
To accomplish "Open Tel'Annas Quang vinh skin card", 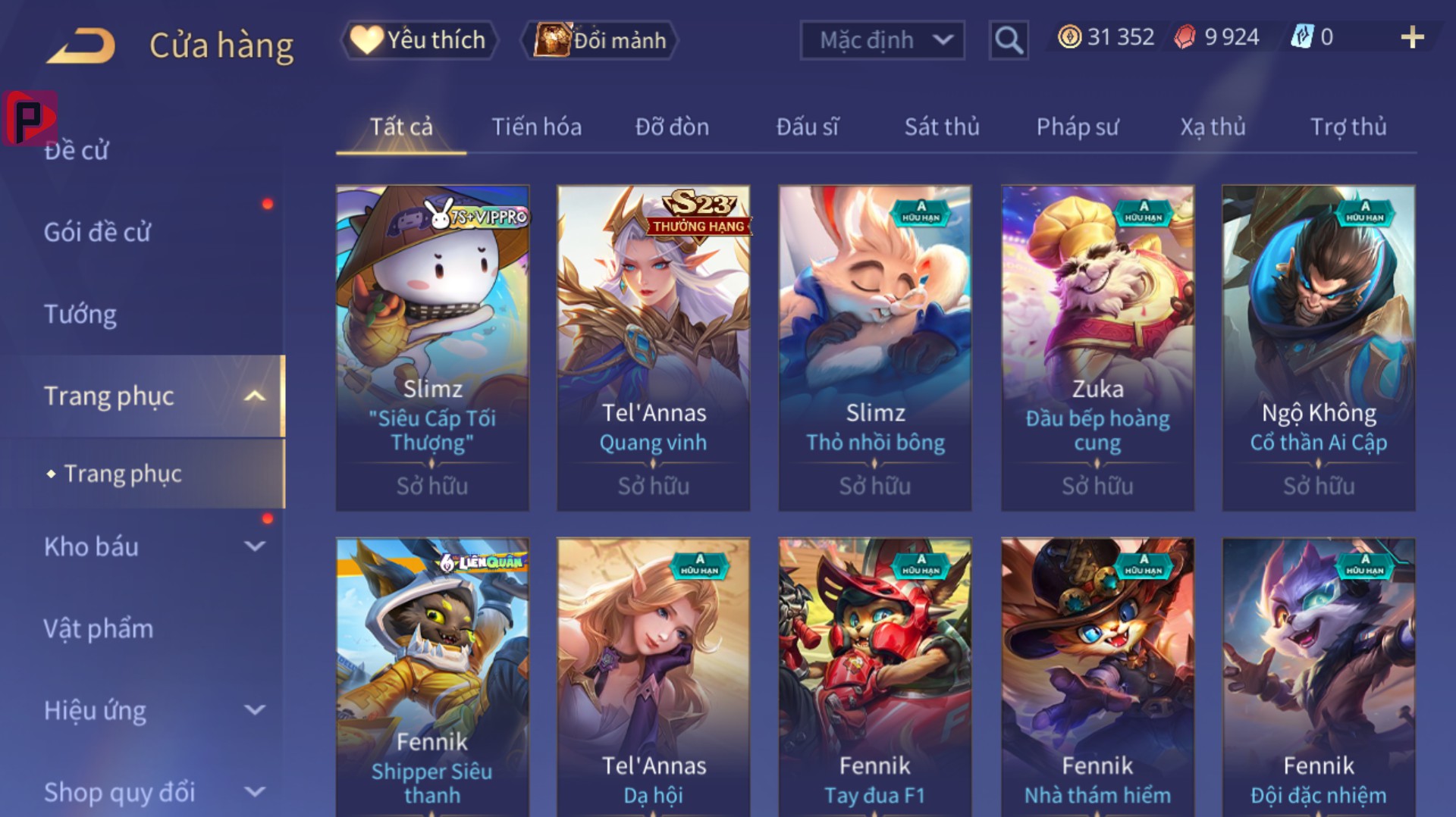I will coord(654,348).
